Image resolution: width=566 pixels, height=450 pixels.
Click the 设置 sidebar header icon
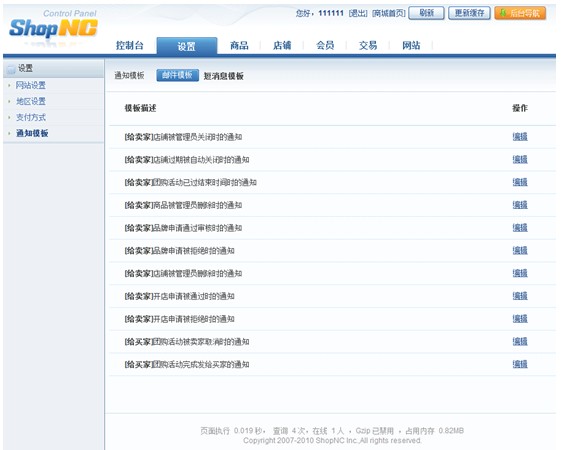point(11,69)
